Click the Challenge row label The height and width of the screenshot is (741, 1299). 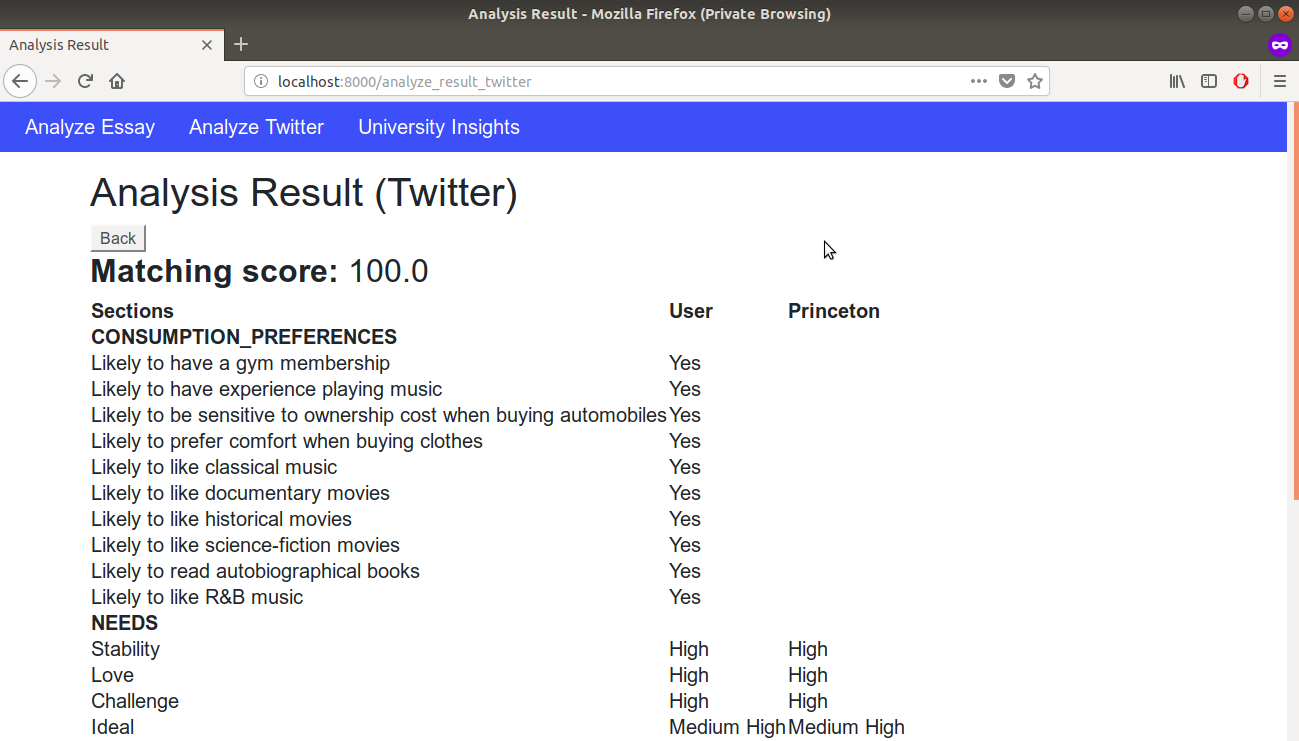135,701
